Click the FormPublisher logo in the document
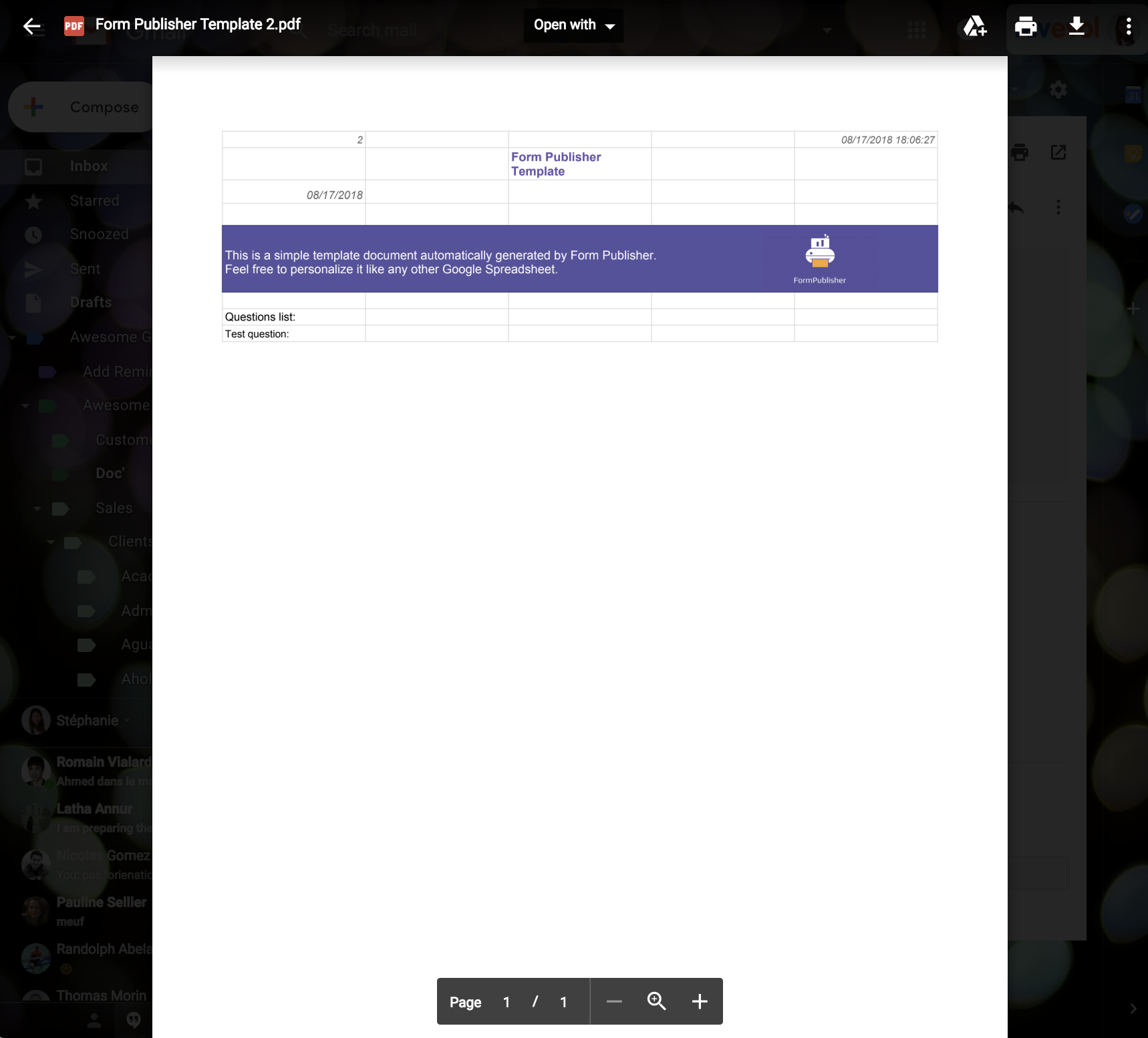This screenshot has height=1038, width=1148. click(820, 259)
